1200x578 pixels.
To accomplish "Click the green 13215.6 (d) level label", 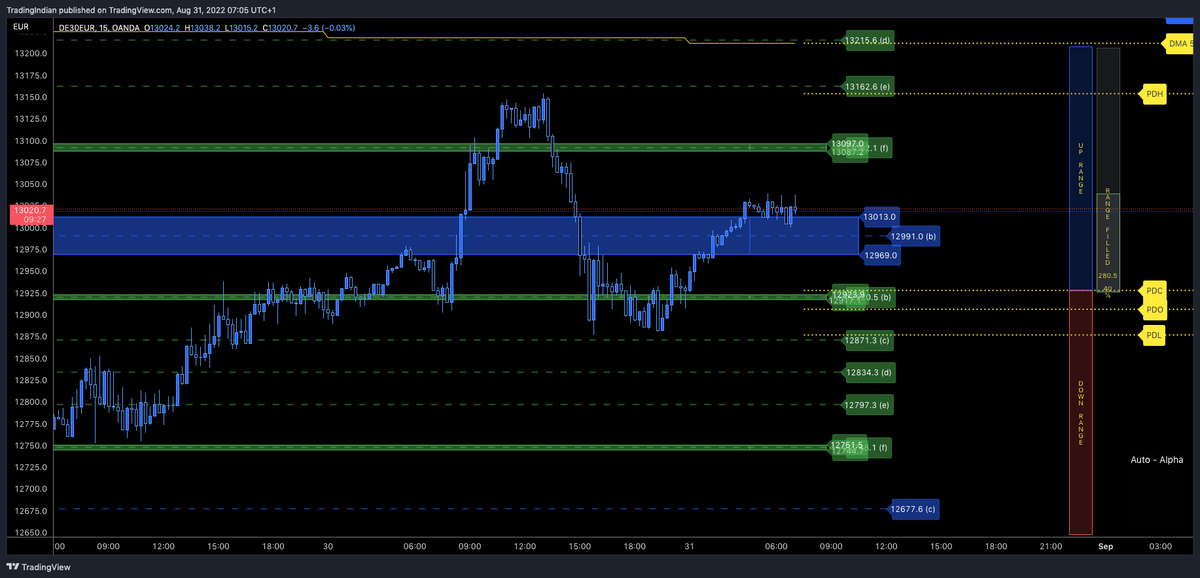I will click(x=869, y=41).
